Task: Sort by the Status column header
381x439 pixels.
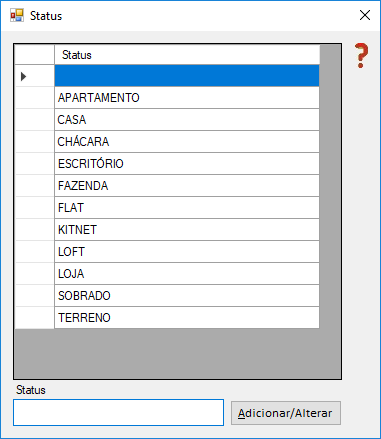Action: 187,55
